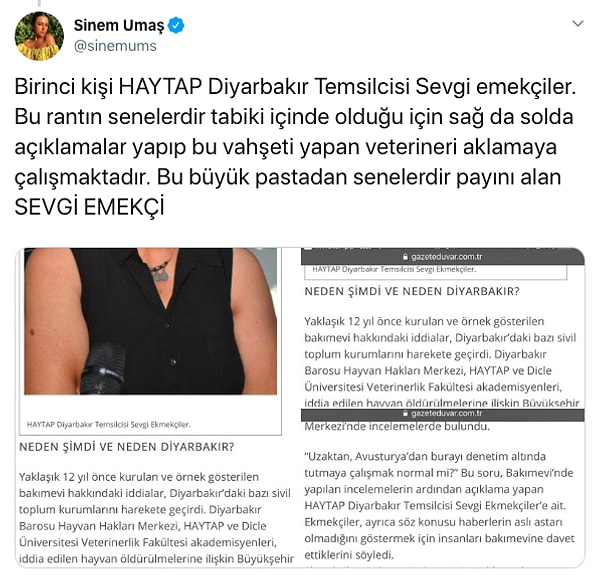
Task: Click the NEDEN ŞİMDİ heading in the right screenshot
Action: [412, 291]
